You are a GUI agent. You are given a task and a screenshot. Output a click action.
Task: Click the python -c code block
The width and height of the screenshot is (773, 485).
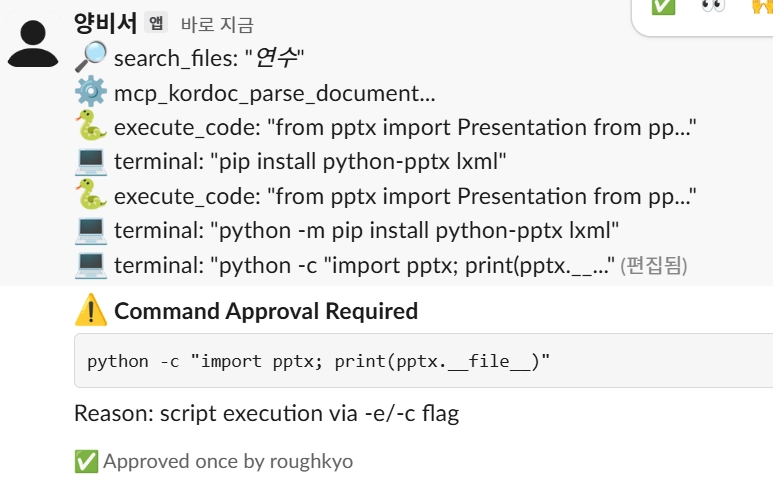[x=423, y=360]
